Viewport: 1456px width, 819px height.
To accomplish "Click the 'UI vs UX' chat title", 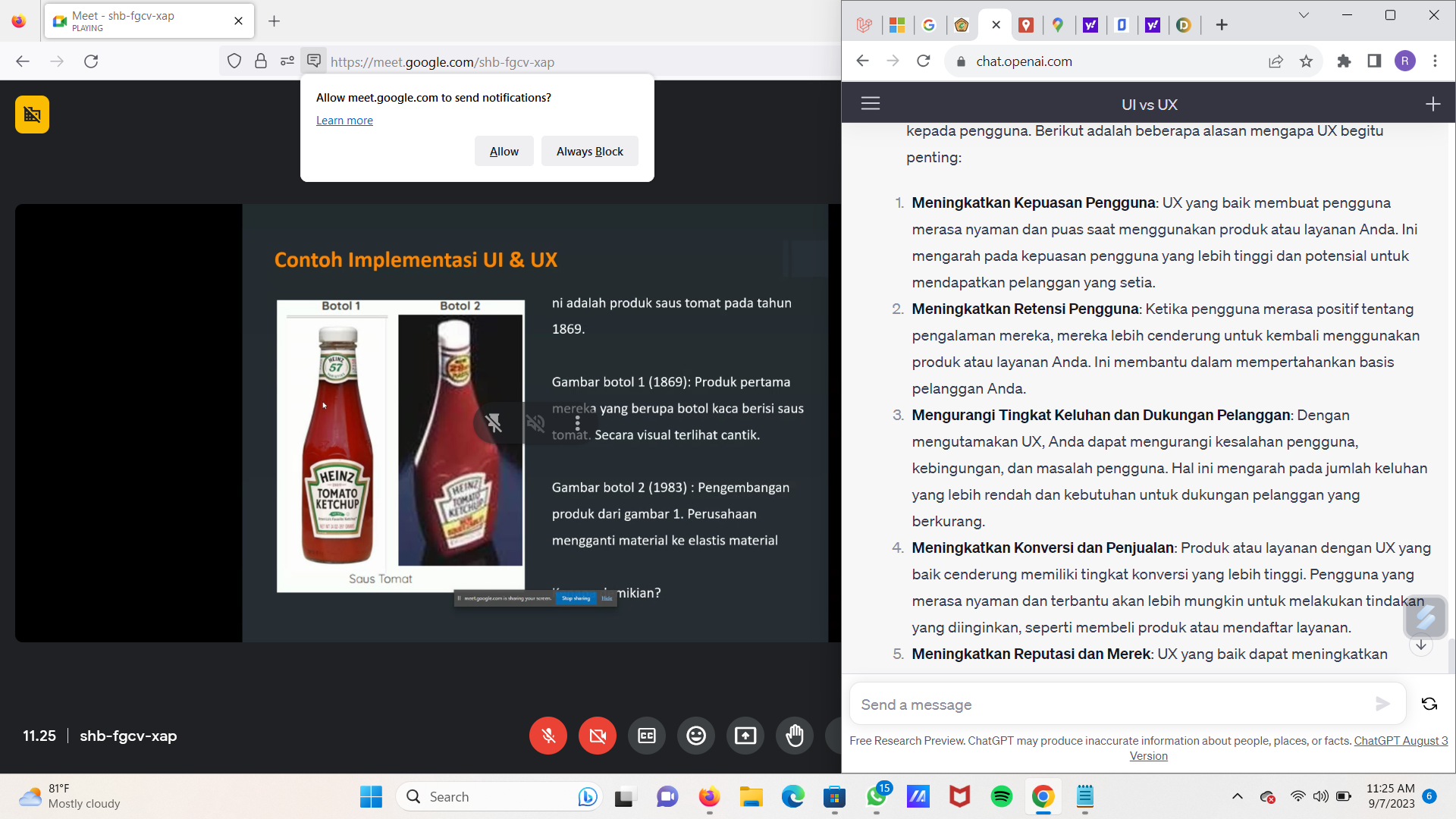I will (x=1150, y=105).
